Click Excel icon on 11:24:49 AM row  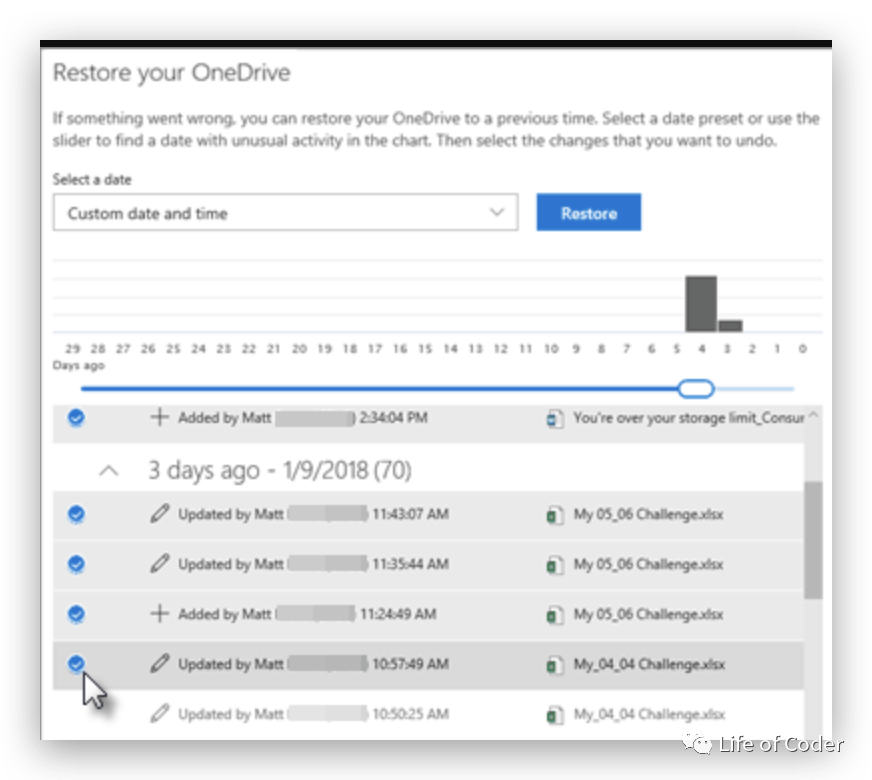coord(555,615)
